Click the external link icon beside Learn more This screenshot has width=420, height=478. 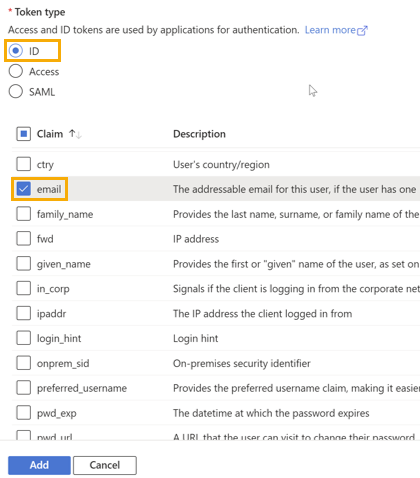(x=362, y=30)
